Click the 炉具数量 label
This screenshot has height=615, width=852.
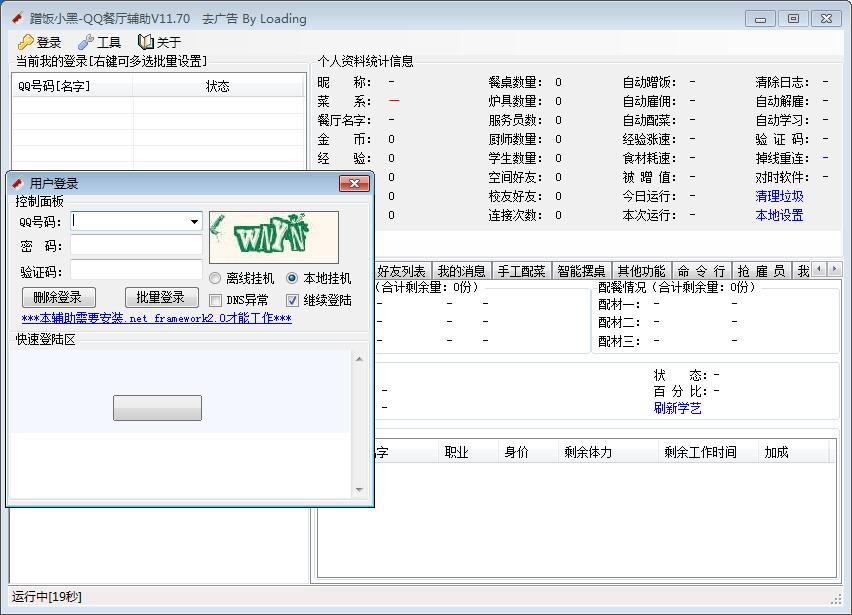515,101
